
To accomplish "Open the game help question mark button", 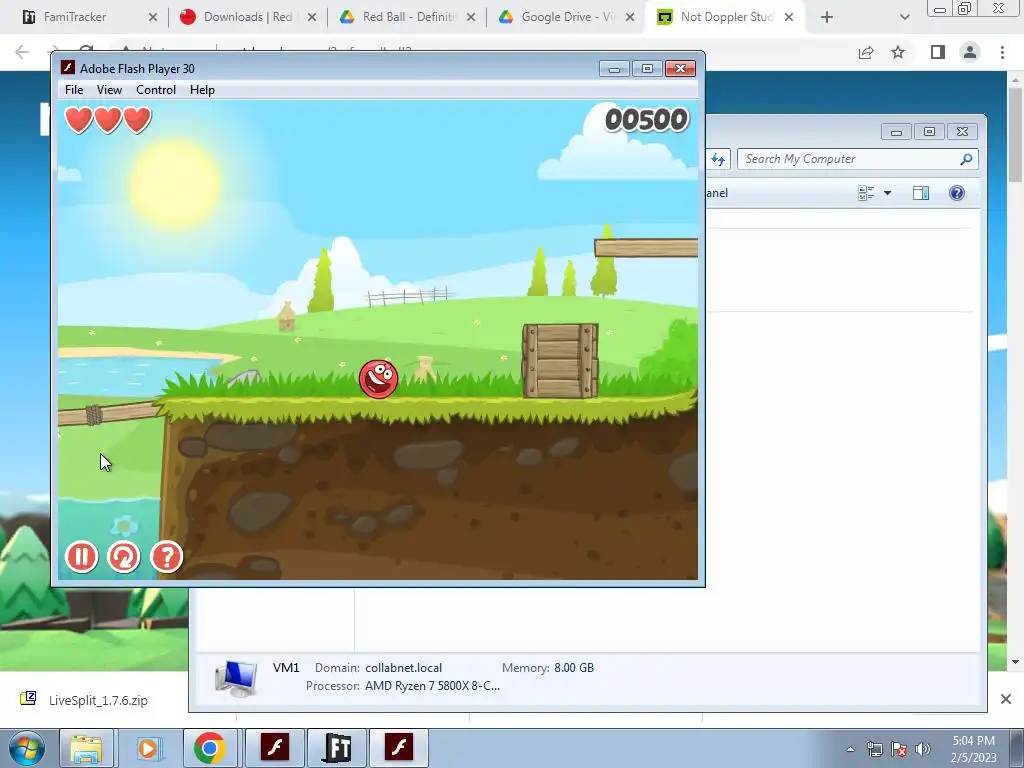I will [167, 557].
